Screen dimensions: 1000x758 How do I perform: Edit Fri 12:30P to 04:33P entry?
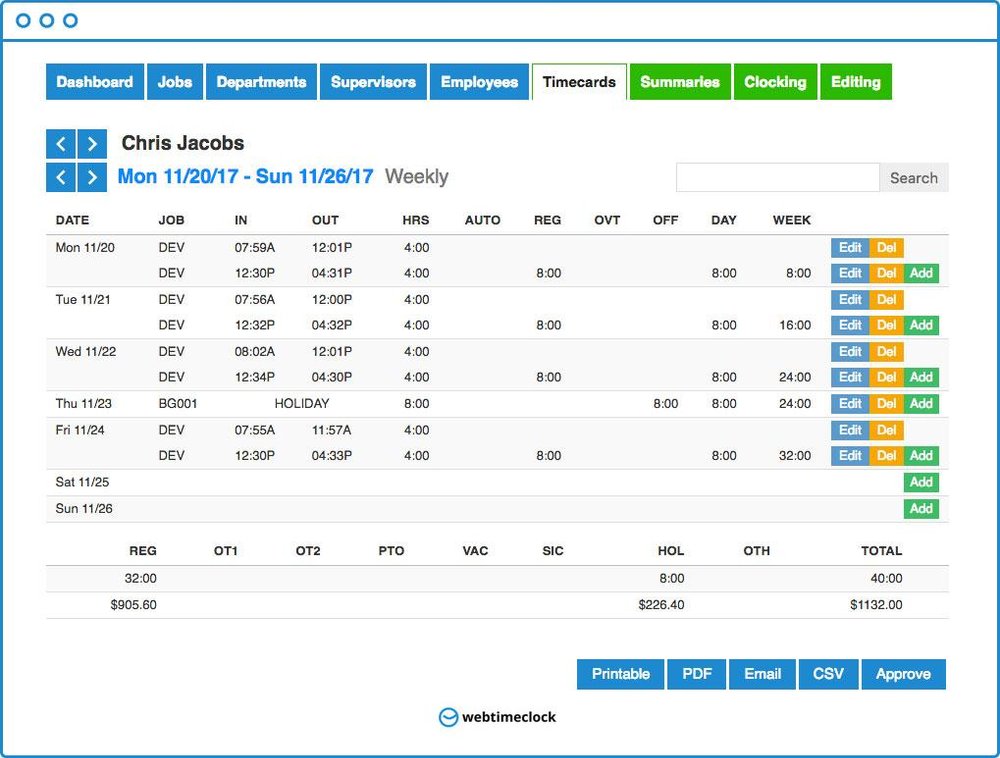(x=849, y=455)
